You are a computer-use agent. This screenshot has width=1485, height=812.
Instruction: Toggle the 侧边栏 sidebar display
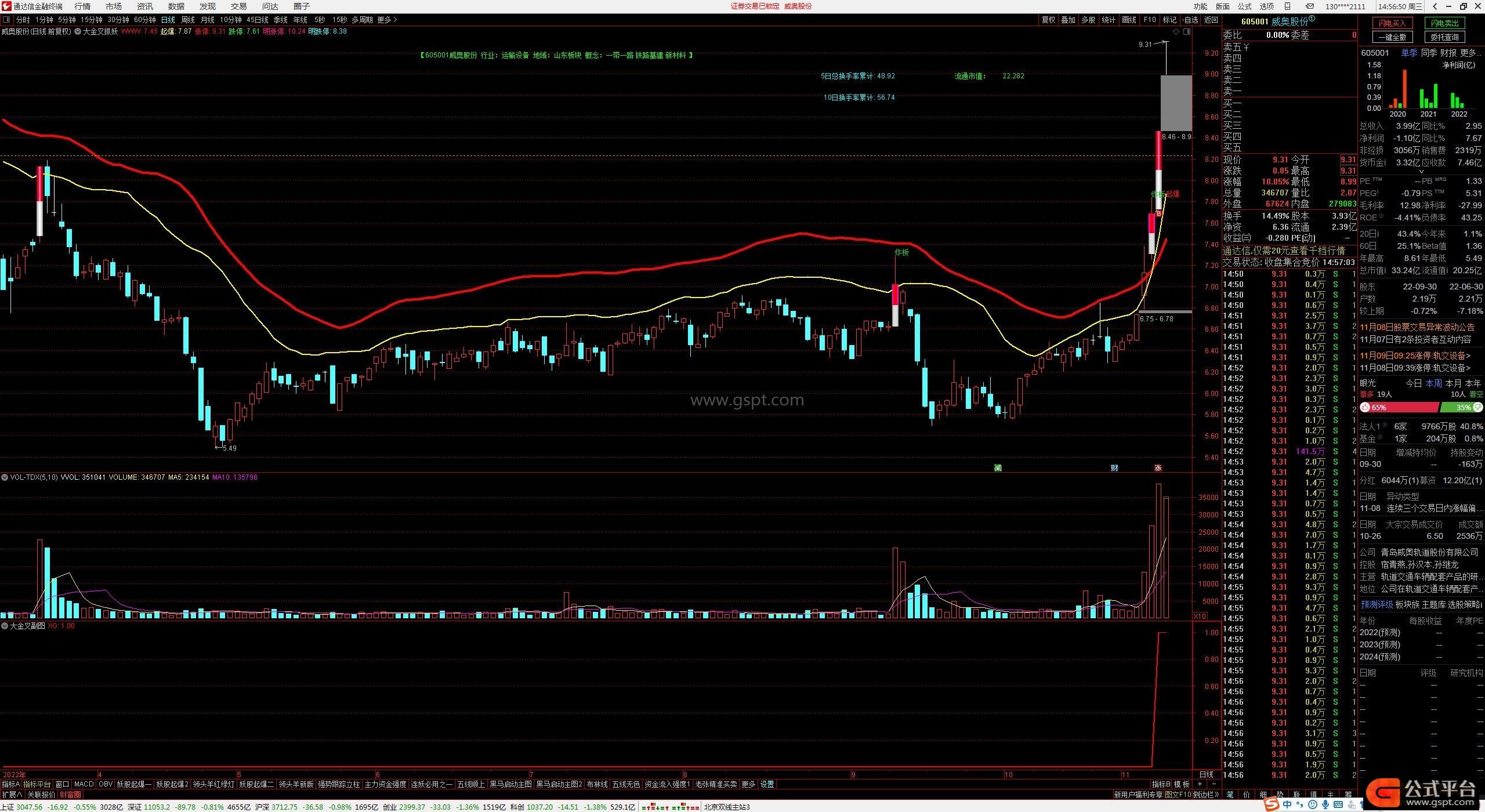point(1206,795)
